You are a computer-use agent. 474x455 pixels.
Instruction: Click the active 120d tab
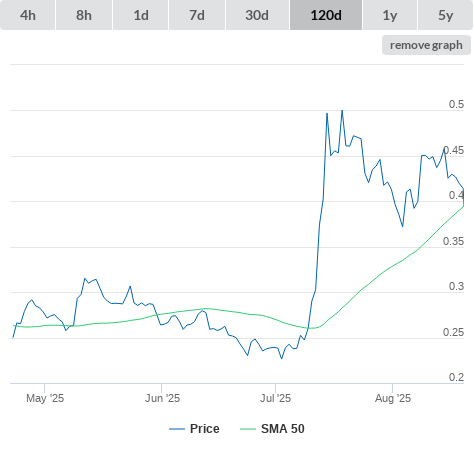(326, 15)
